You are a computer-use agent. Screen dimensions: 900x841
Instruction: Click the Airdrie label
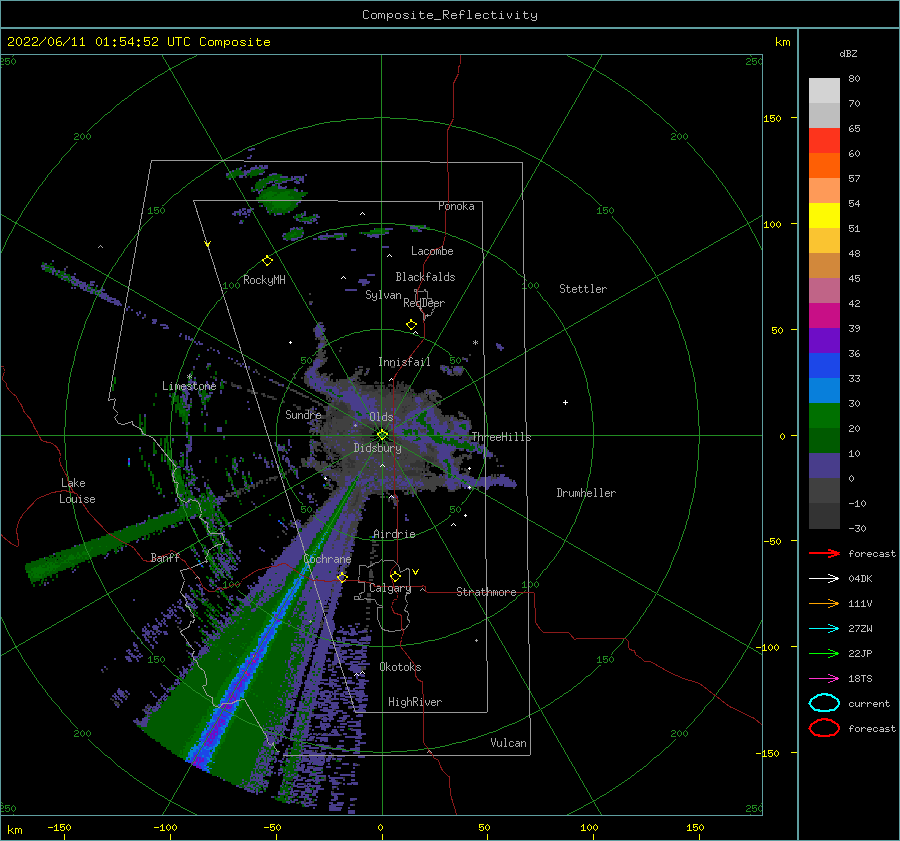point(394,534)
